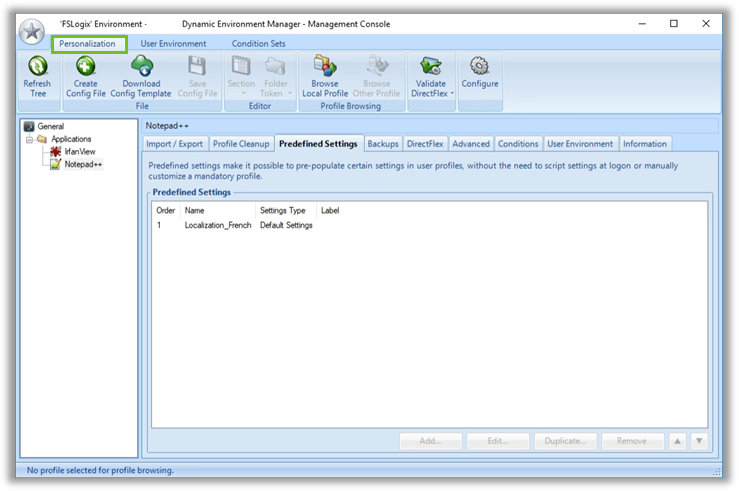Viewport: 739px width, 491px height.
Task: Select the Localization_French predefined setting row
Action: [217, 225]
